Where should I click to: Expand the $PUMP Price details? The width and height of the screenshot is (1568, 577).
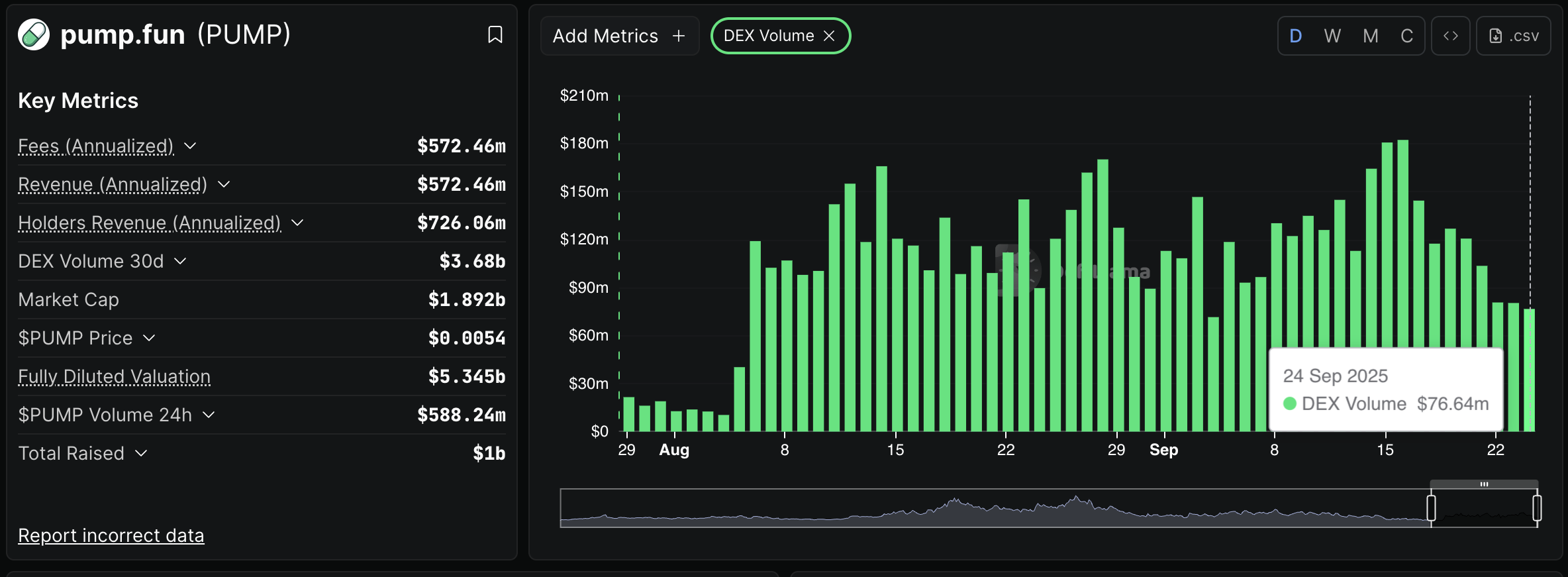point(149,338)
